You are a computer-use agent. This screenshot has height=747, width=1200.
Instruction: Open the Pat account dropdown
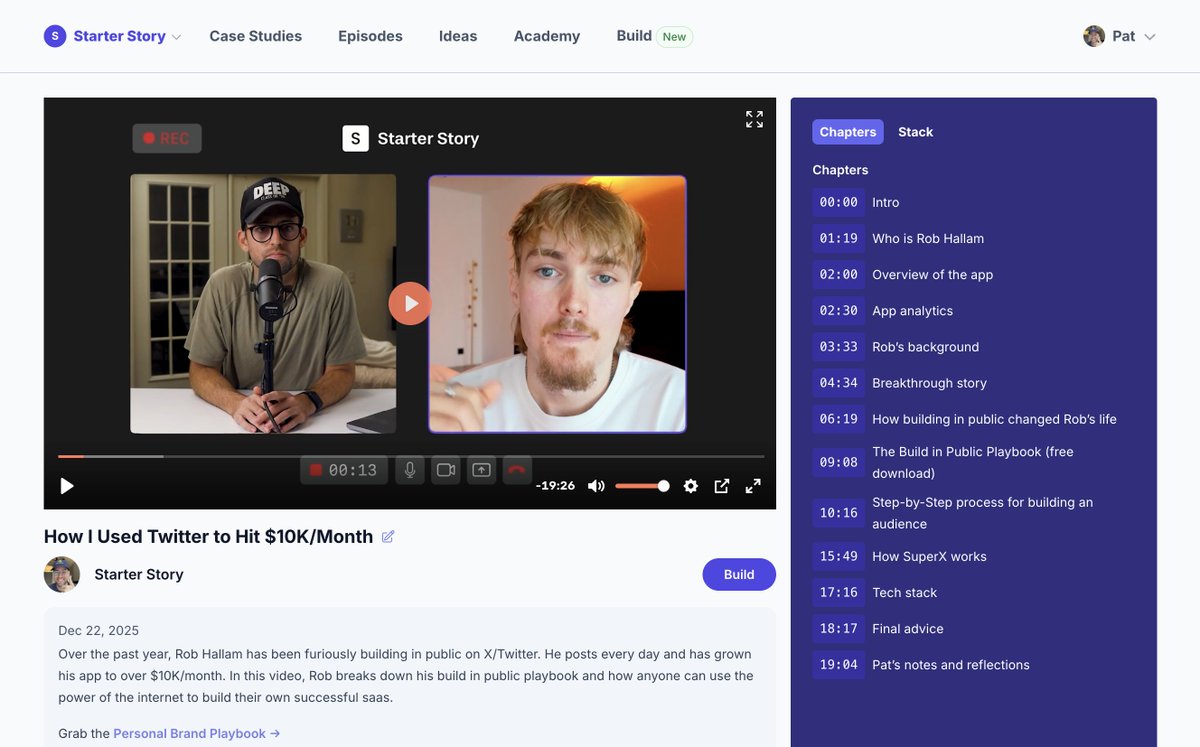[1120, 35]
